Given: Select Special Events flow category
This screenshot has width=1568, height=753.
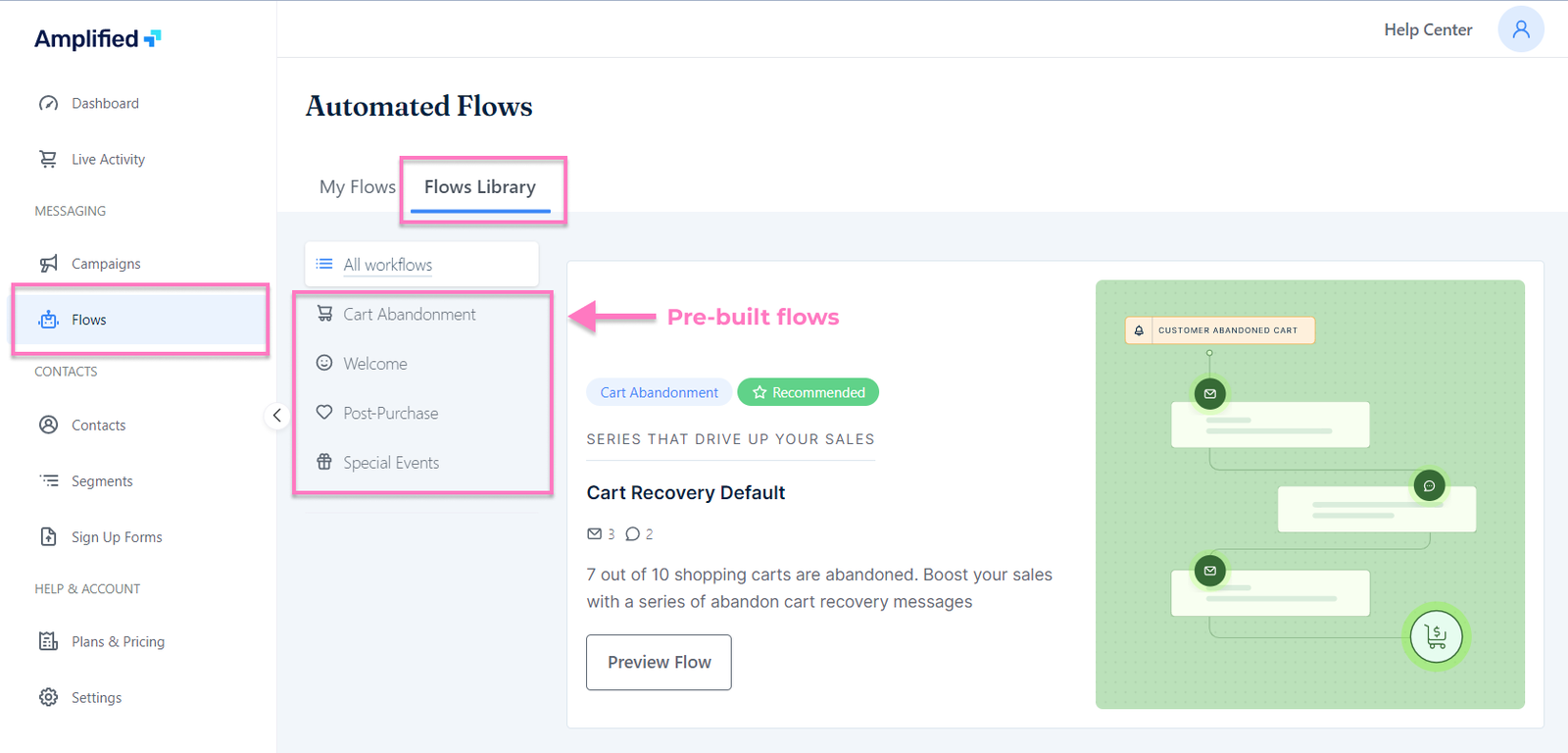Looking at the screenshot, I should pyautogui.click(x=390, y=463).
